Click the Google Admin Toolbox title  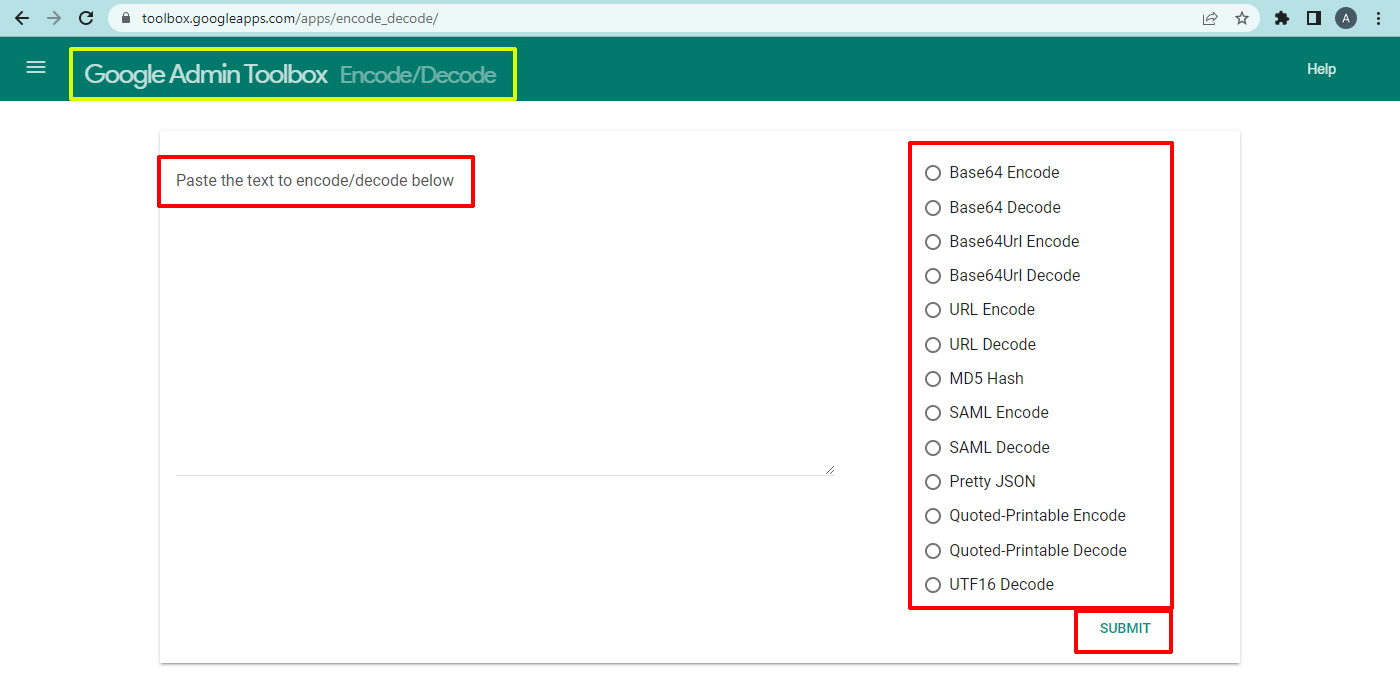tap(206, 74)
